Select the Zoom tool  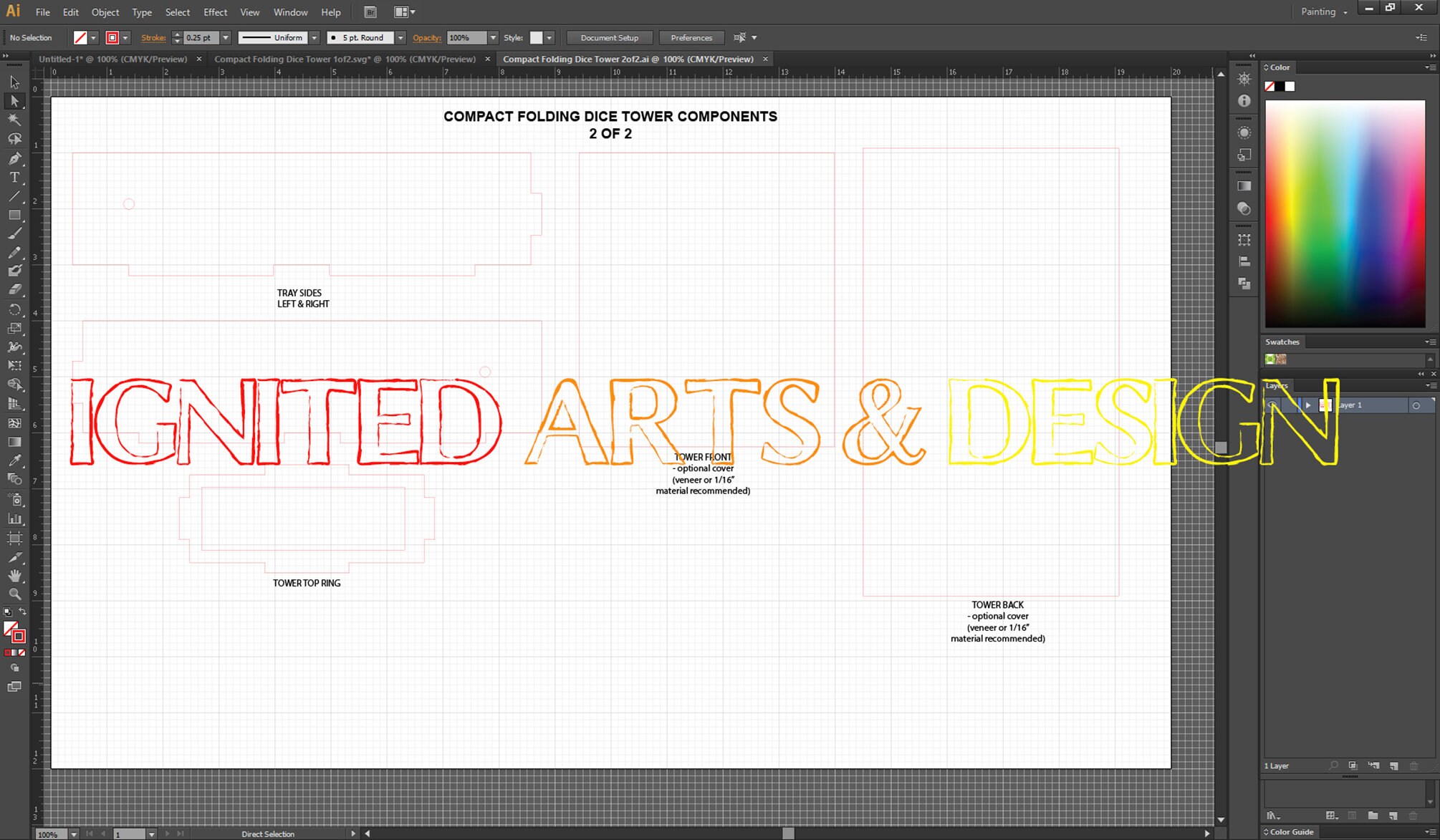click(14, 594)
